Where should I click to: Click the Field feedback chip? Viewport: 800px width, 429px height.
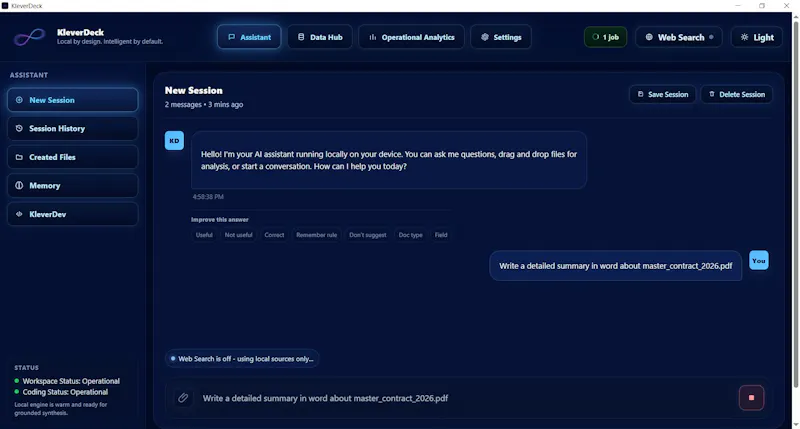tap(441, 235)
